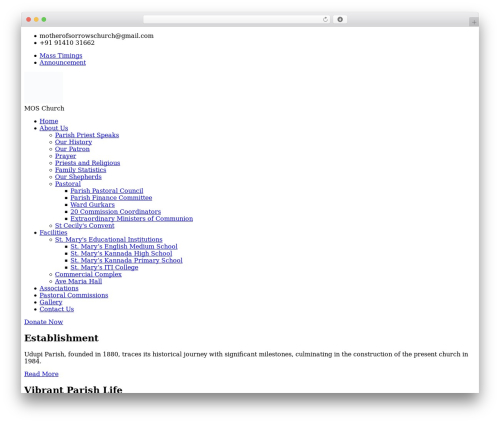Screen dimensions: 500x423
Task: Open the Pastoral submenu link
Action: pos(68,184)
